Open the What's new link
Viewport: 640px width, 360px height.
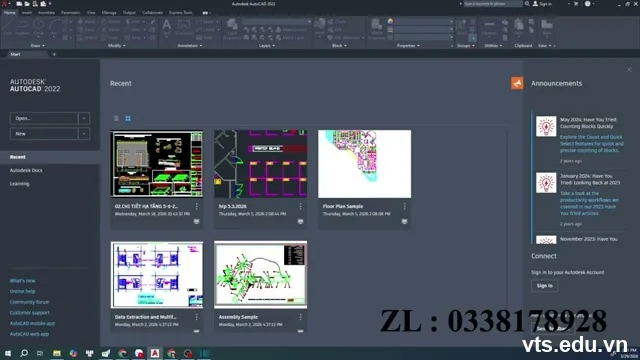click(22, 281)
